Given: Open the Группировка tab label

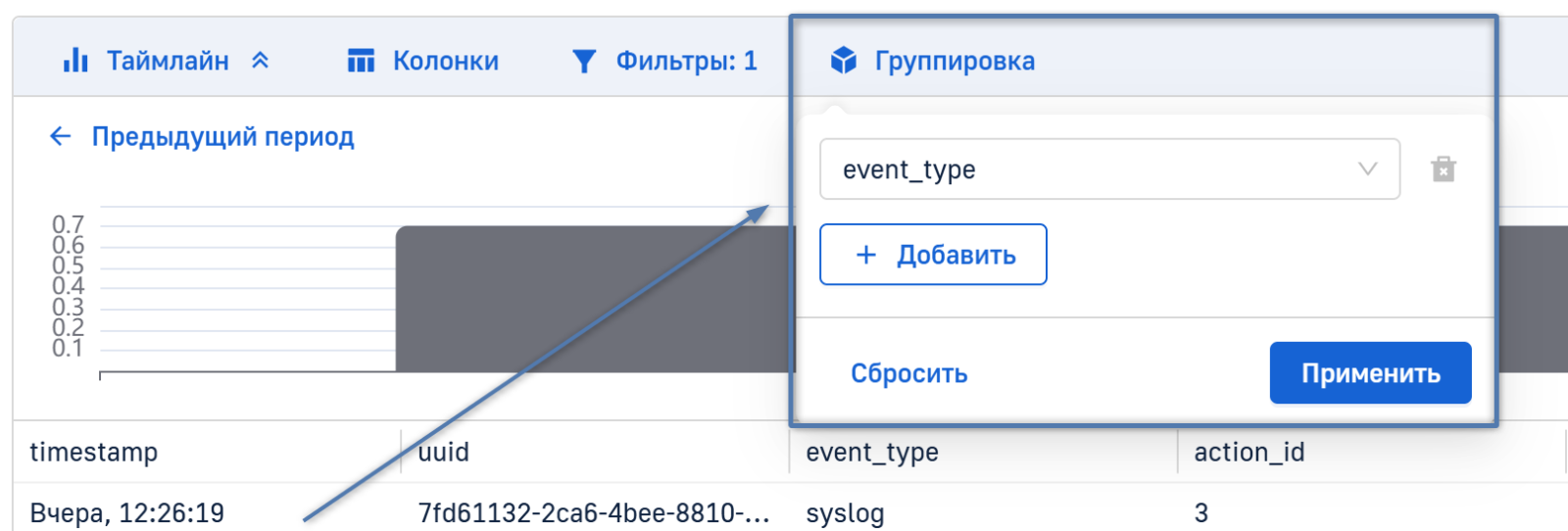Looking at the screenshot, I should point(954,61).
